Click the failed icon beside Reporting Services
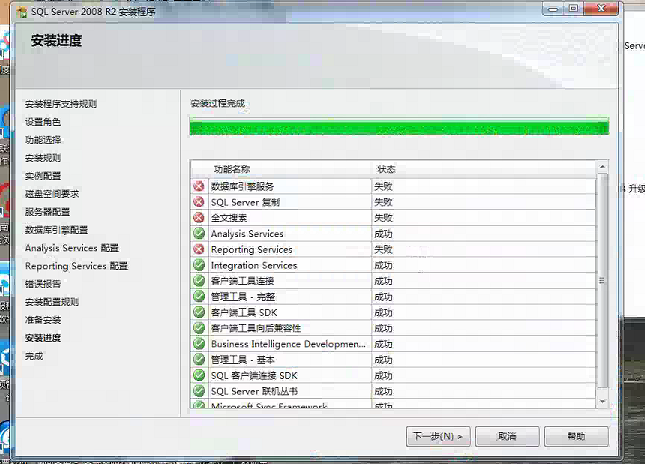Image resolution: width=645 pixels, height=464 pixels. click(199, 249)
